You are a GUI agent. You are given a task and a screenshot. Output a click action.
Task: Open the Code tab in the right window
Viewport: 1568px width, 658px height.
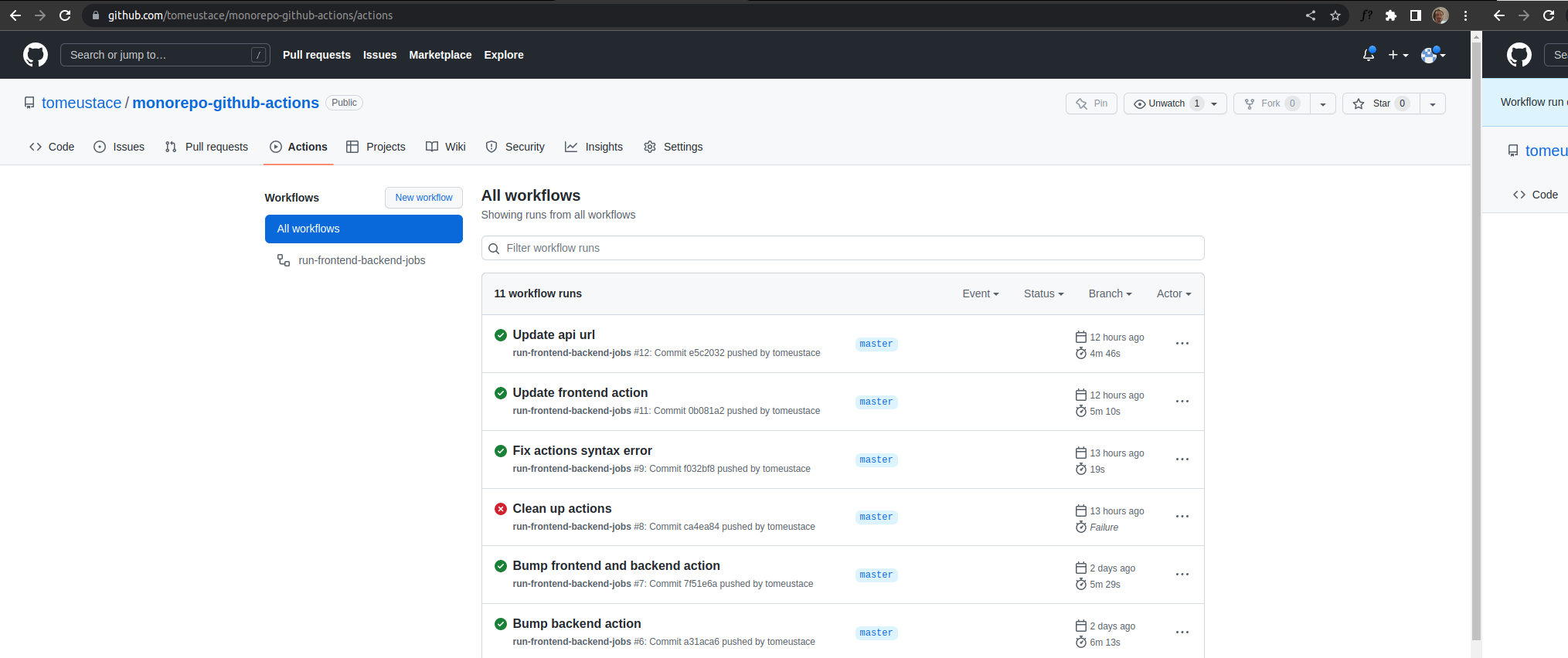click(1536, 195)
